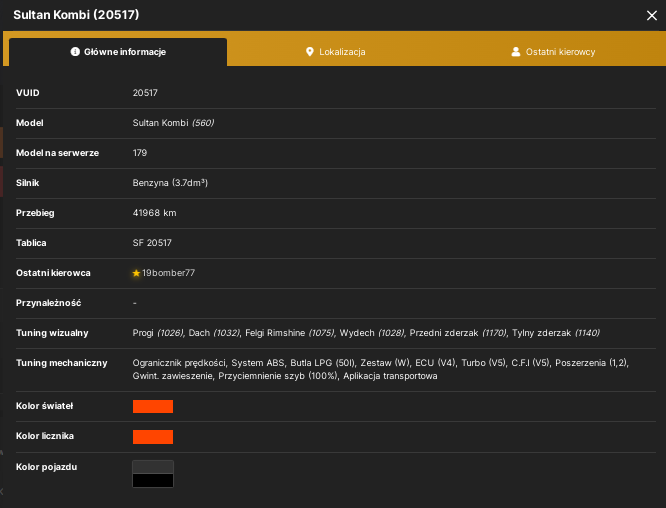Click the Ostatni kierowca label
The width and height of the screenshot is (666, 508).
[53, 273]
